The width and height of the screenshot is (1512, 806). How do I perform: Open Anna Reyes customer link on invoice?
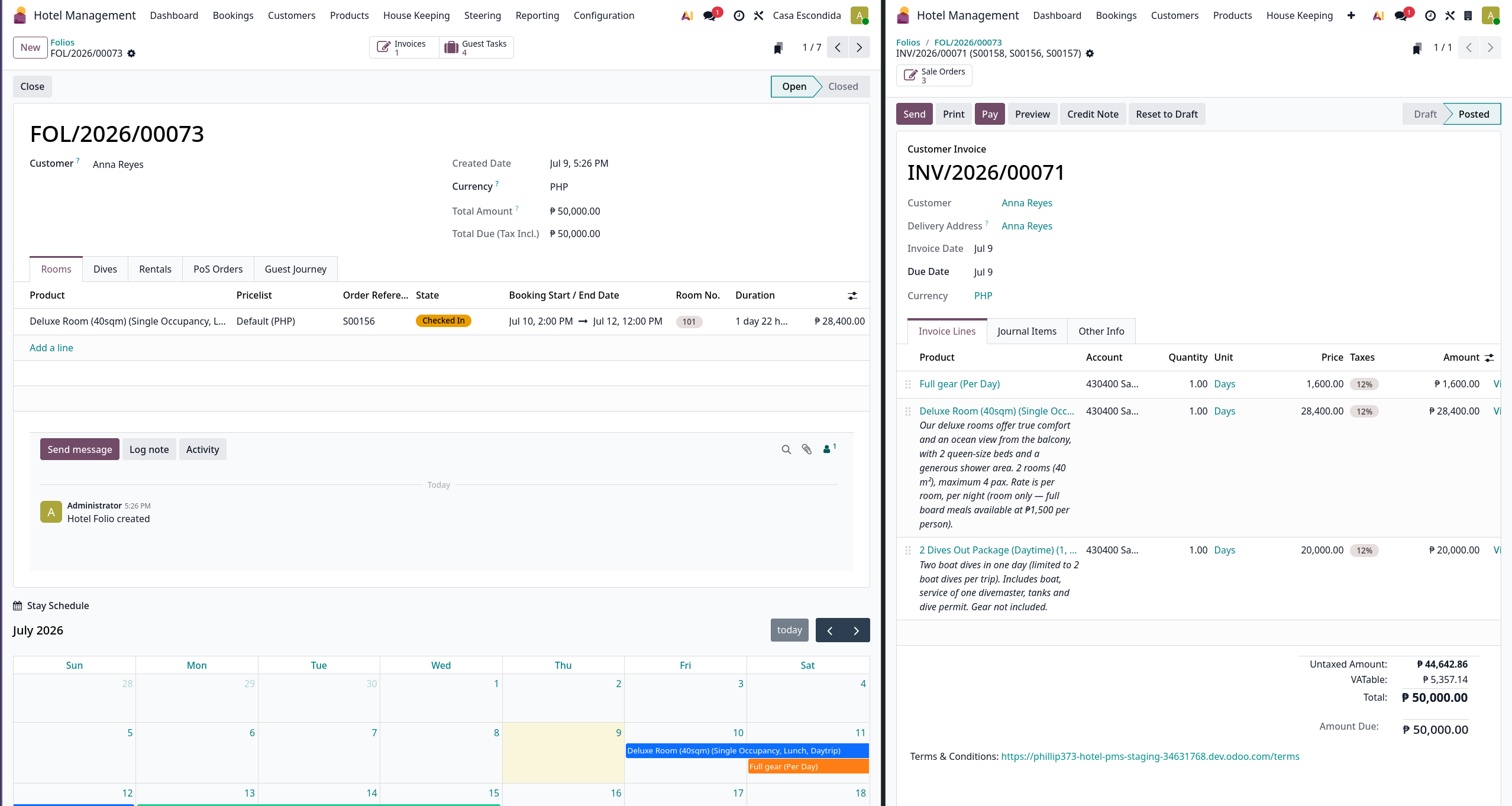pos(1026,203)
